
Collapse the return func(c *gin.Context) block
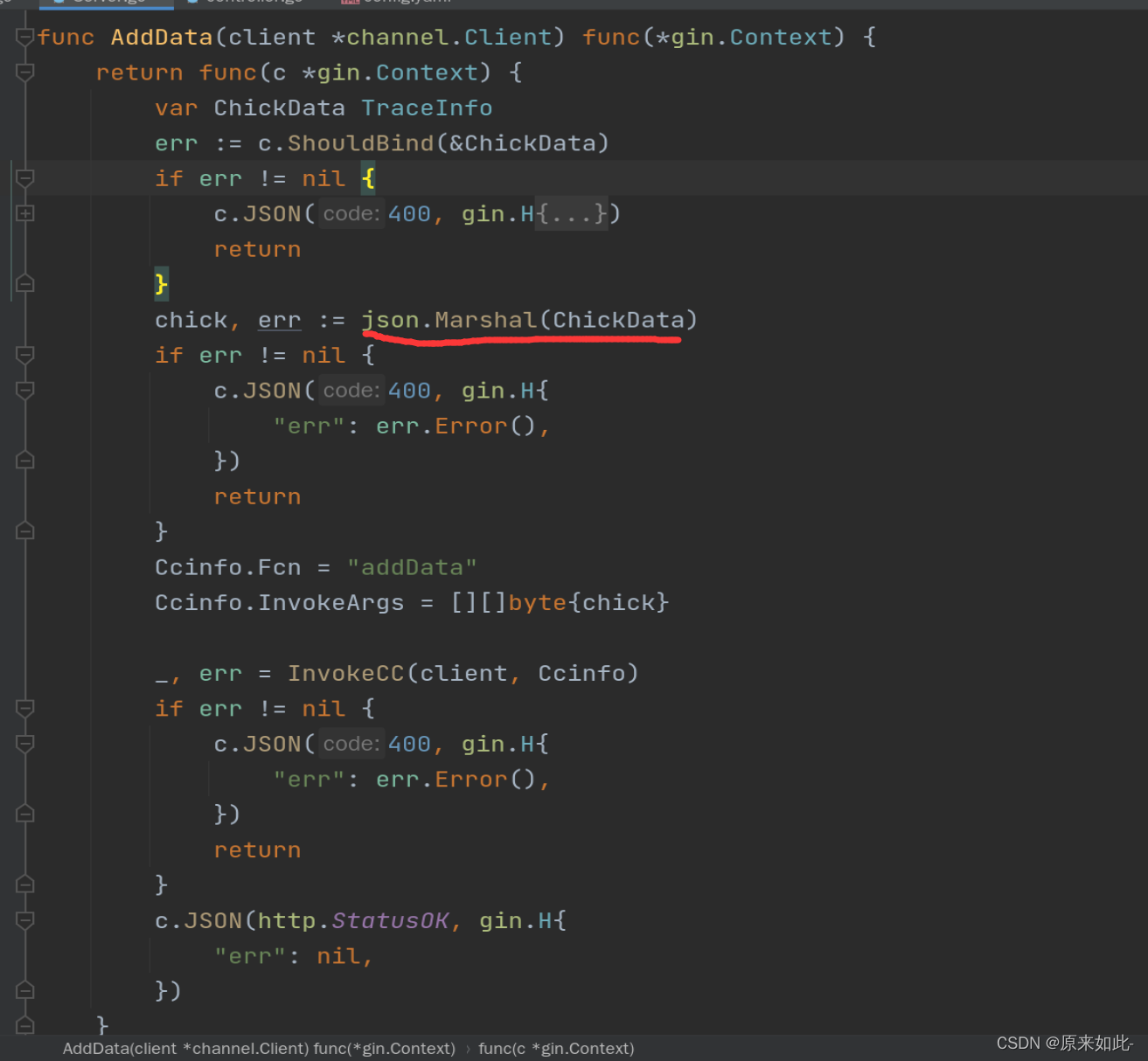(x=25, y=72)
